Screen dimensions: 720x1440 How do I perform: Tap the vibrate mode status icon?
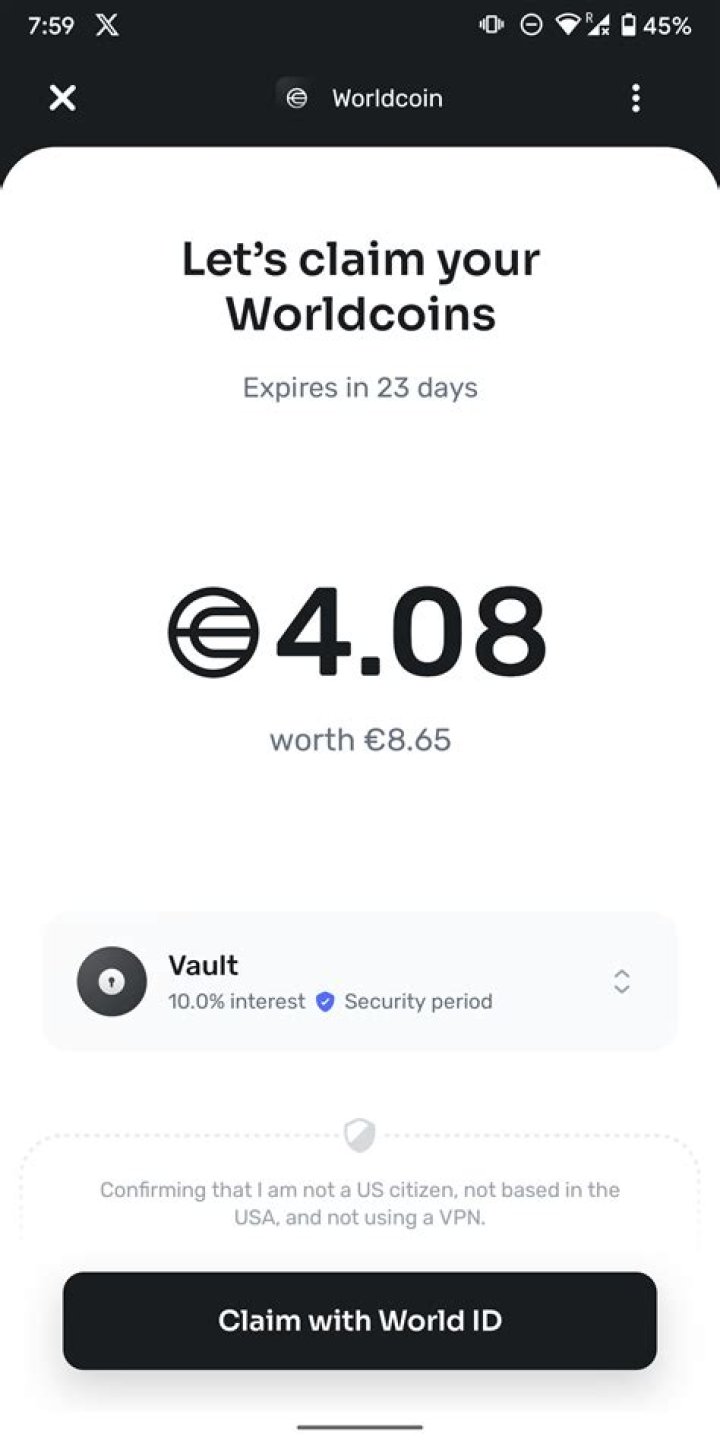(492, 26)
